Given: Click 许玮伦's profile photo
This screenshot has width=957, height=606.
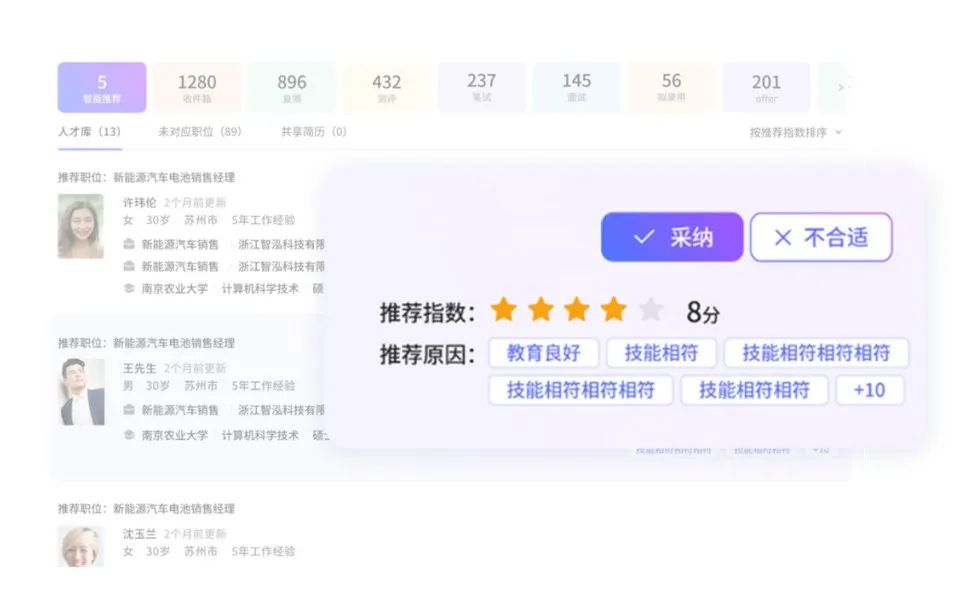Looking at the screenshot, I should point(81,226).
